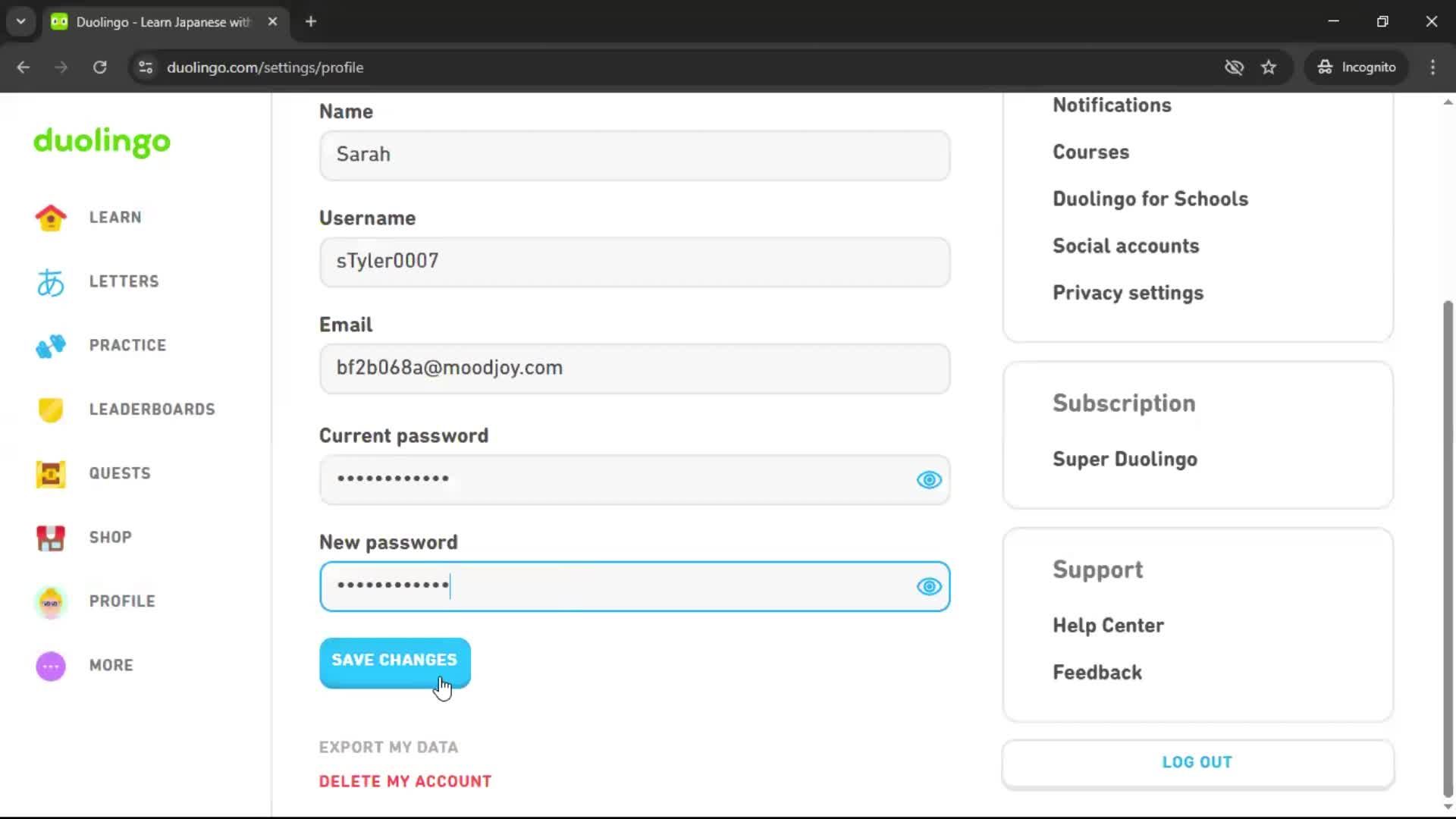Open Privacy settings
This screenshot has width=1456, height=819.
pyautogui.click(x=1128, y=293)
